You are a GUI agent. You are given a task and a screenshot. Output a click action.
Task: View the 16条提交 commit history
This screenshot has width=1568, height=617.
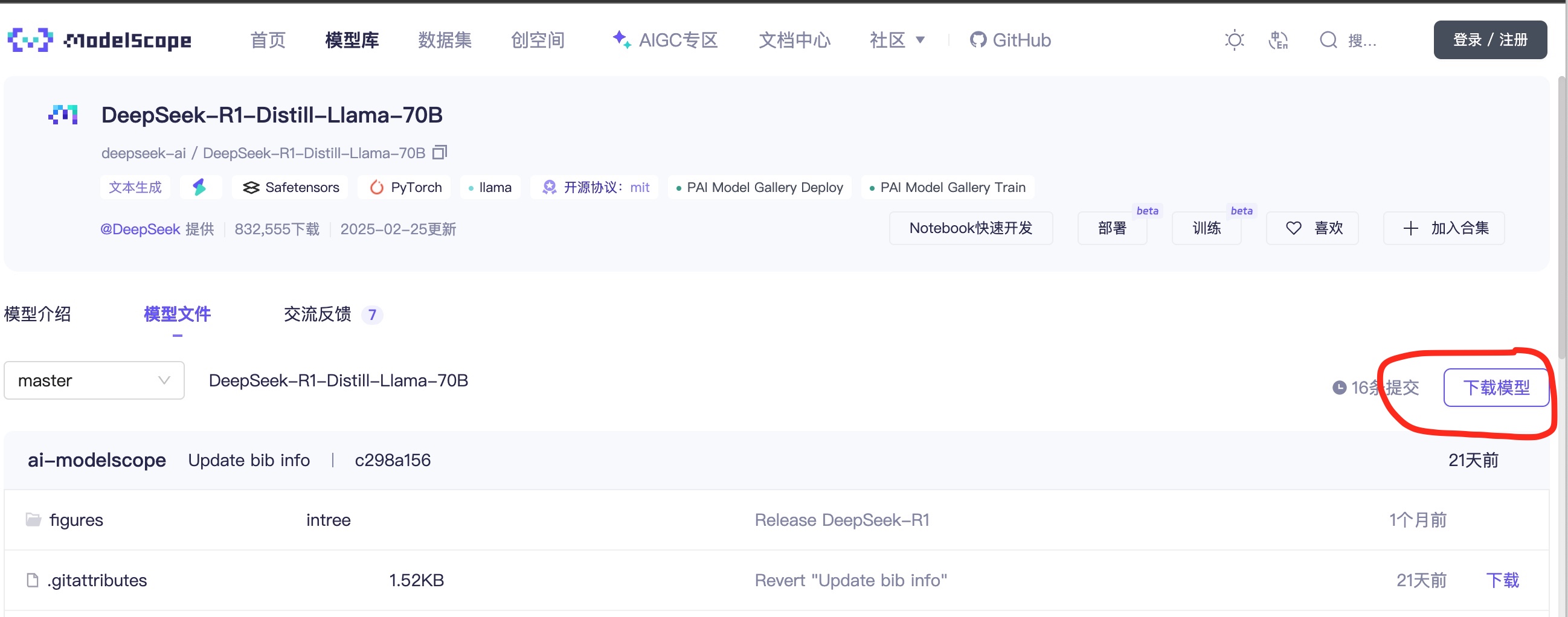(x=1376, y=388)
